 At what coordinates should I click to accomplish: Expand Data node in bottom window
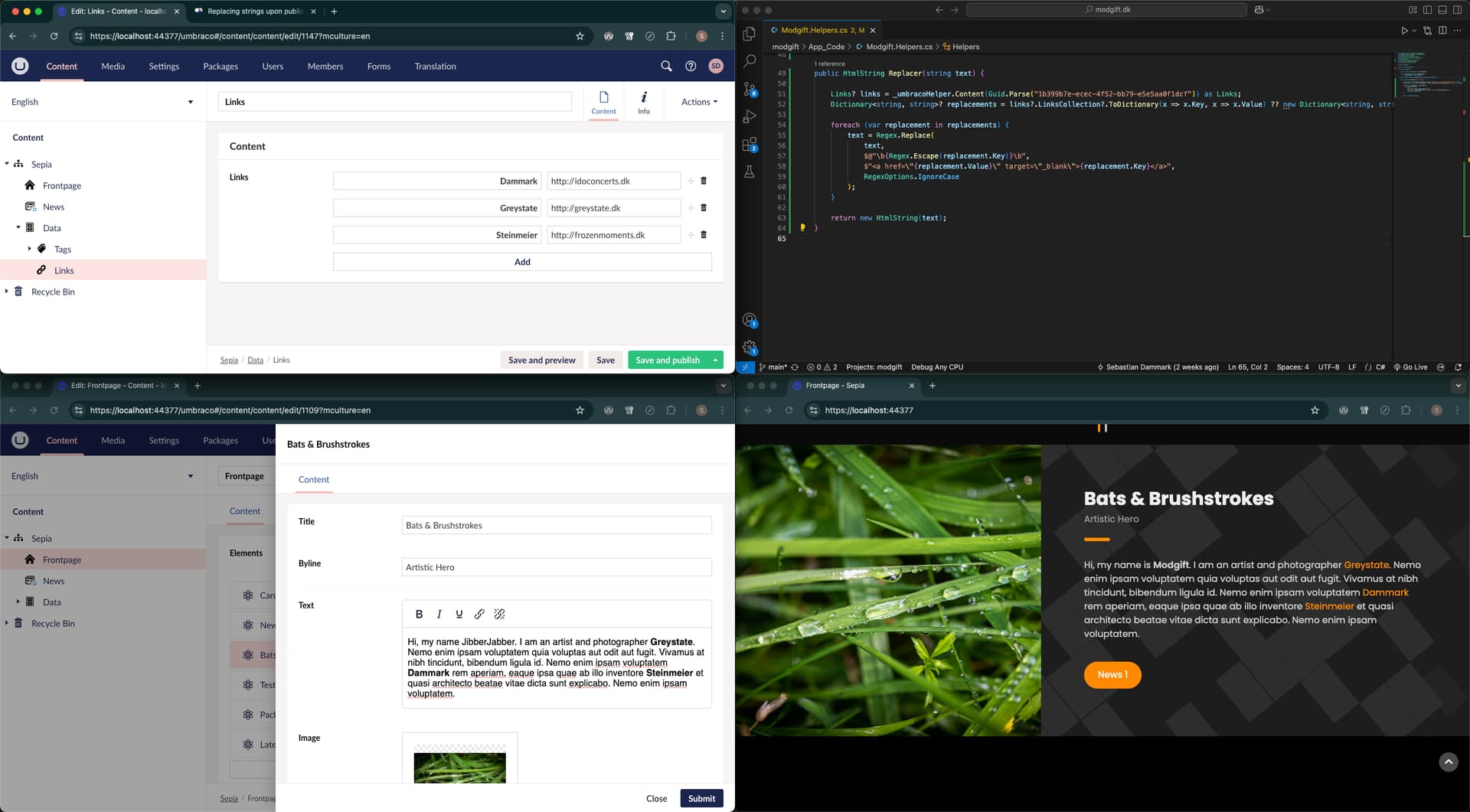coord(18,602)
